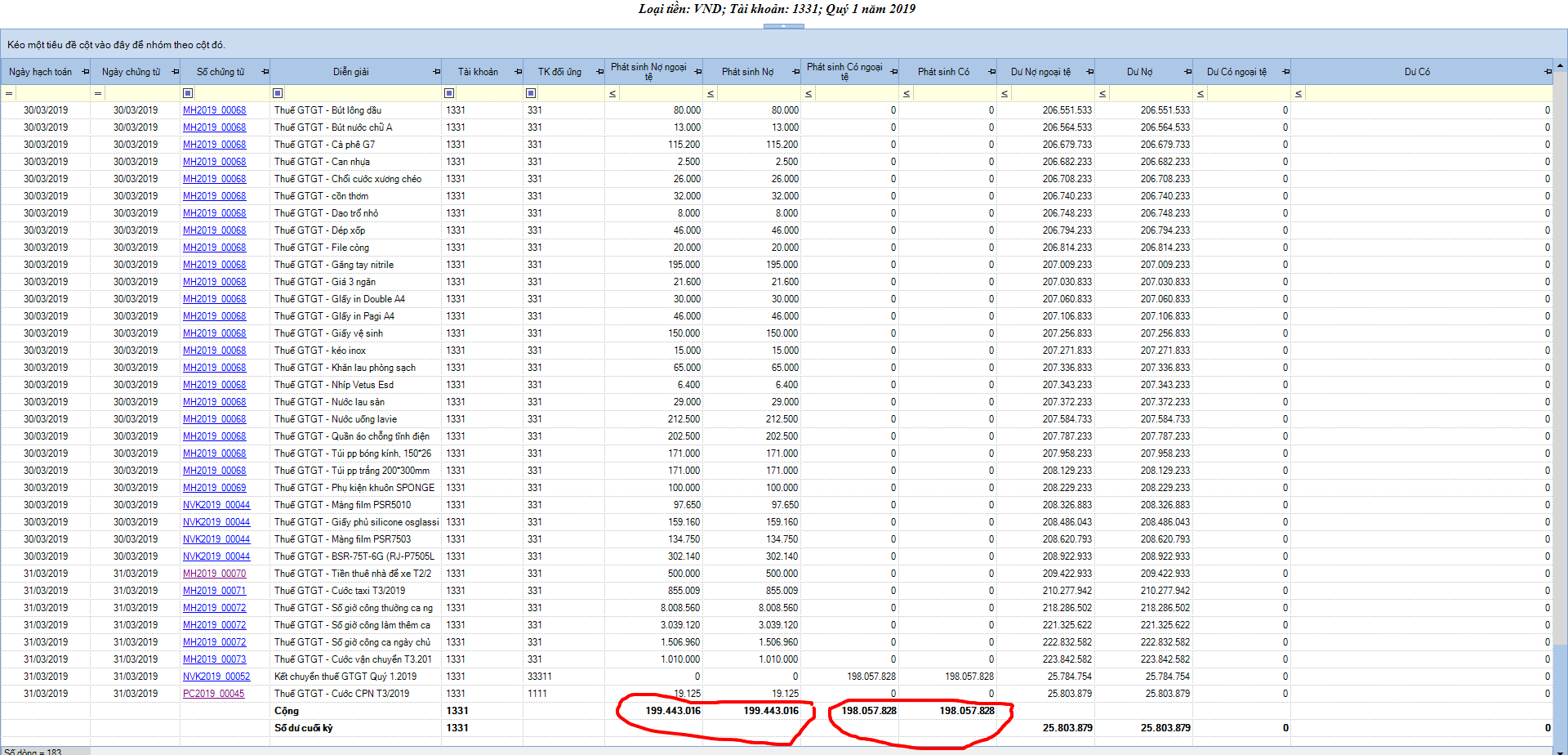The height and width of the screenshot is (755, 1568).
Task: Open contains filter operator for TK đối ứng
Action: coord(531,93)
